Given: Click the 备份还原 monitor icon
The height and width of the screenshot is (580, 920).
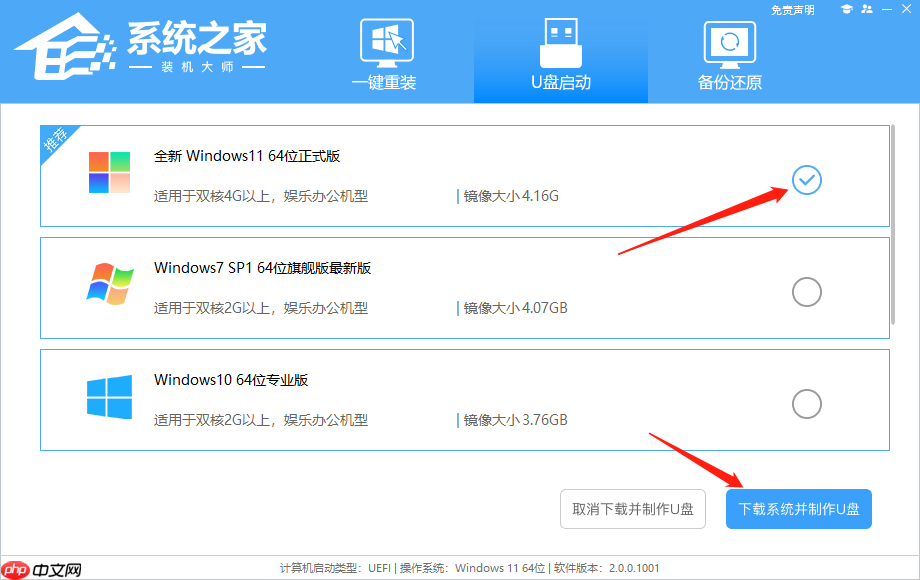Looking at the screenshot, I should [729, 44].
